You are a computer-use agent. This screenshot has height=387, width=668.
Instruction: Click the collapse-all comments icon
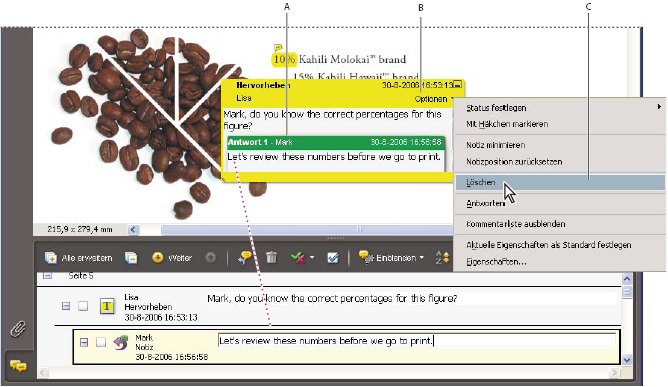pos(131,257)
